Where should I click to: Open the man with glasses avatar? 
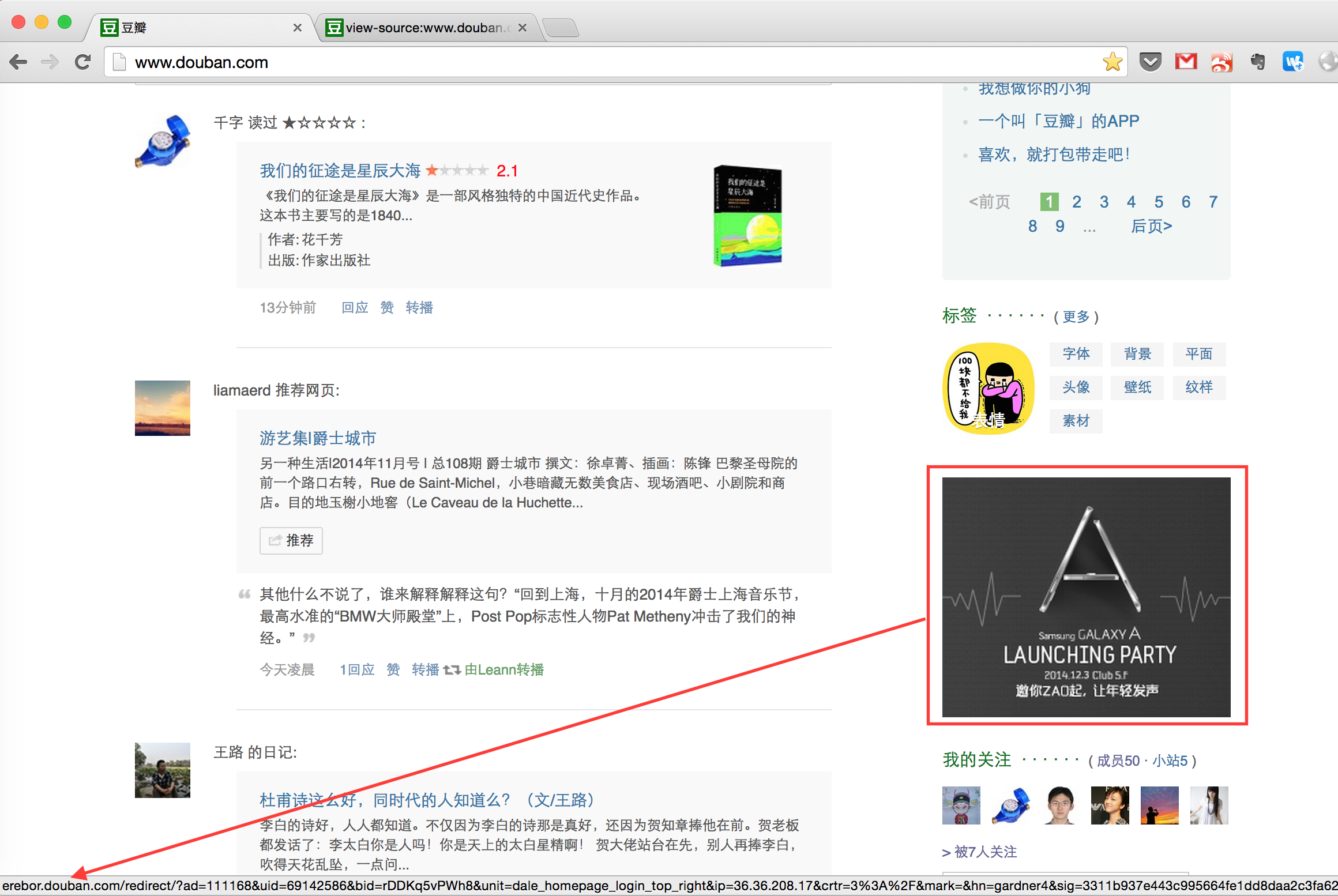pos(1061,805)
